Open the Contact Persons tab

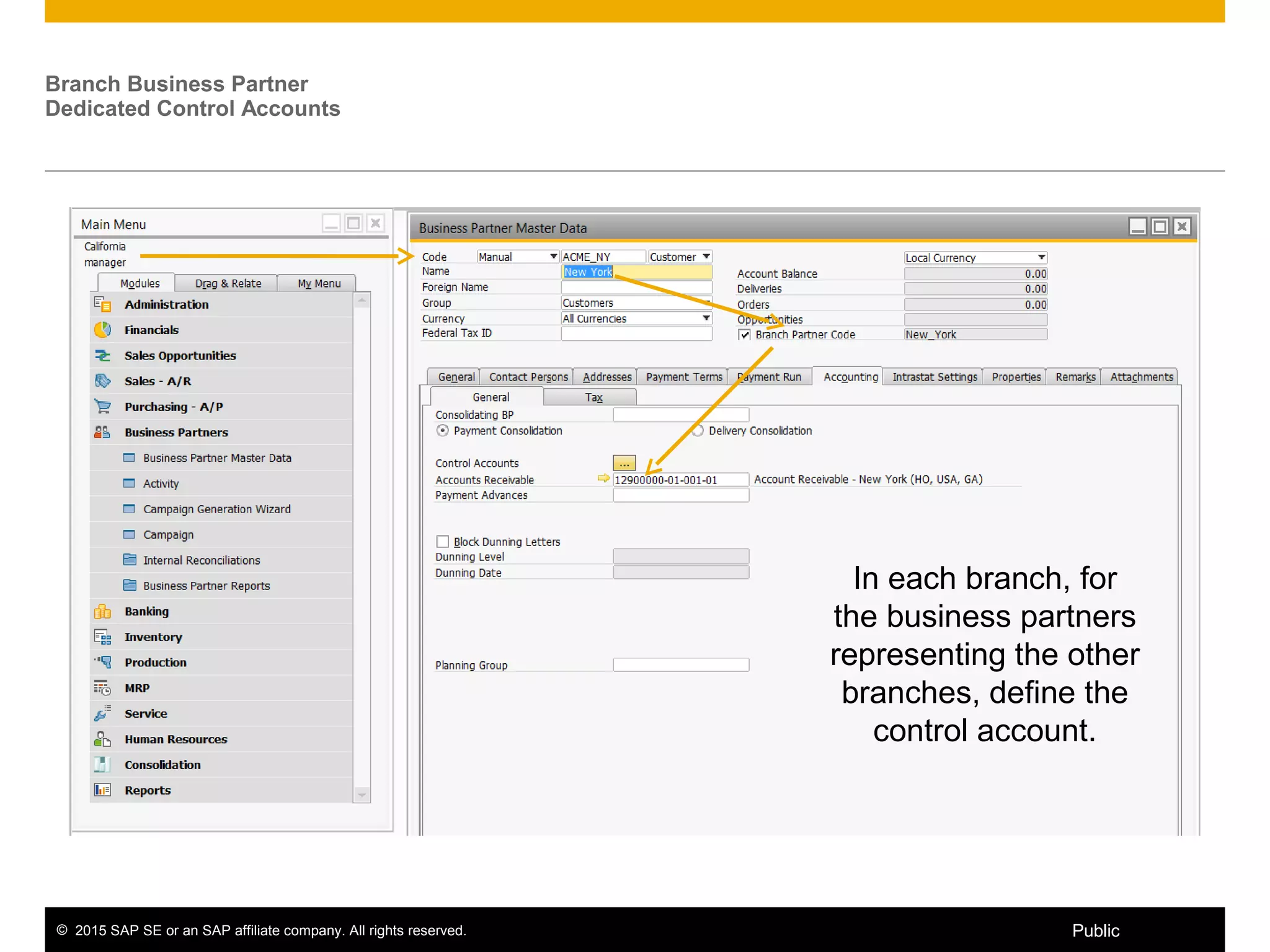(x=528, y=377)
